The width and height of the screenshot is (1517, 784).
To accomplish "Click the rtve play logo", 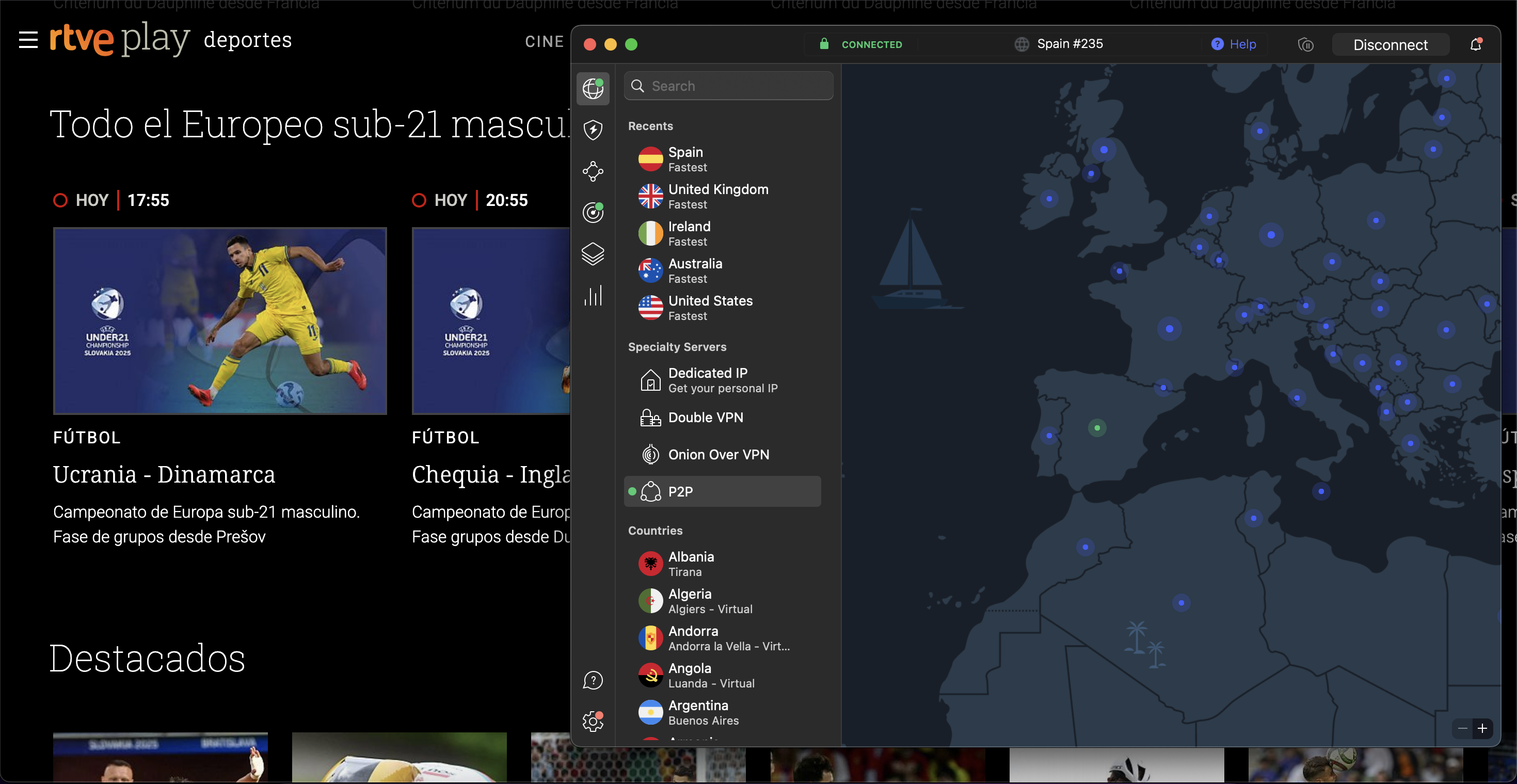I will click(x=120, y=39).
